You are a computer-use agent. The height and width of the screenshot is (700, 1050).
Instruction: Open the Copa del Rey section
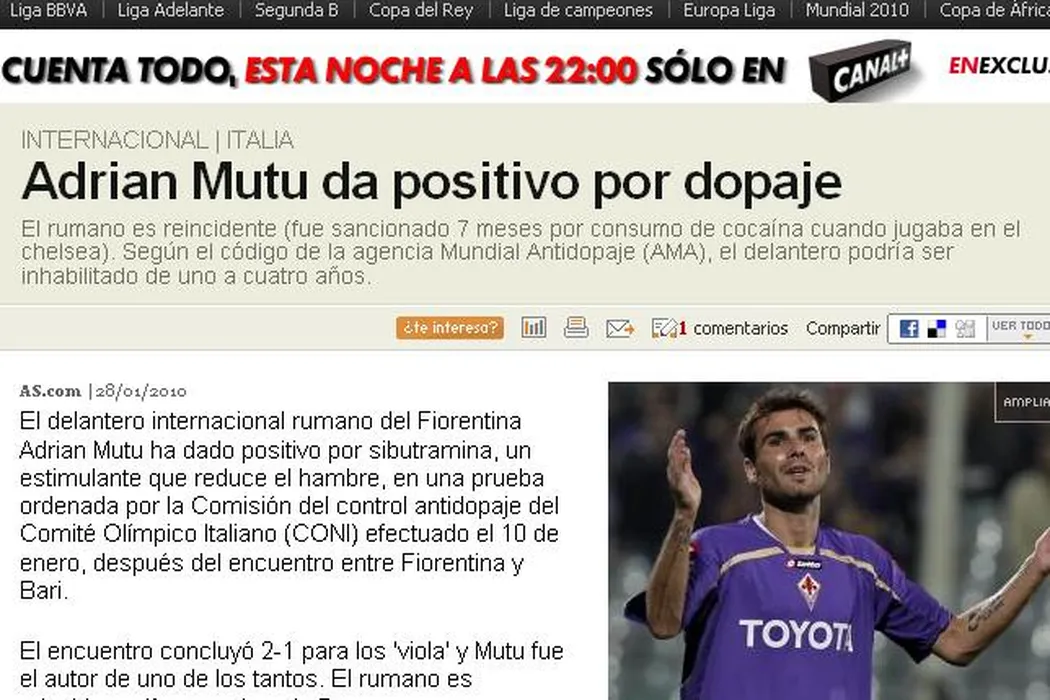pos(421,10)
